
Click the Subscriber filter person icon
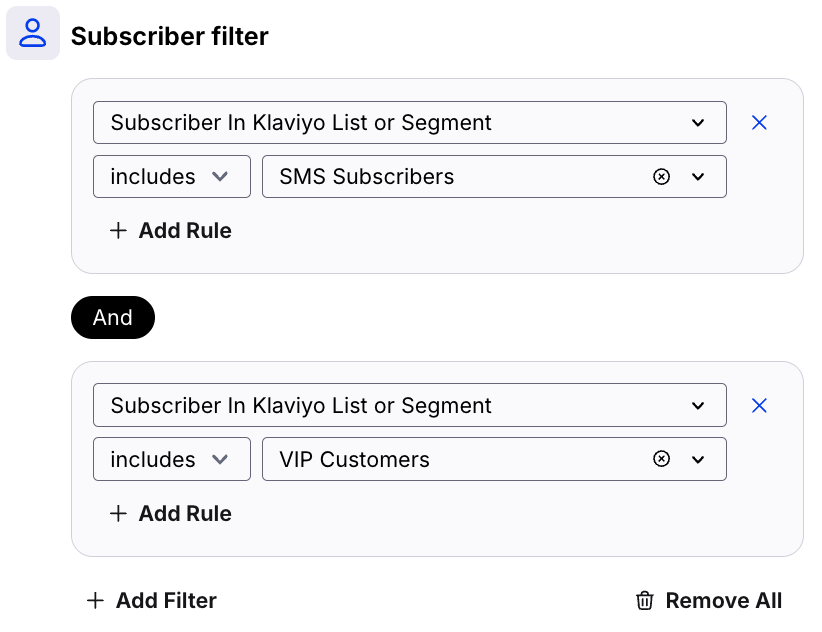pos(33,33)
